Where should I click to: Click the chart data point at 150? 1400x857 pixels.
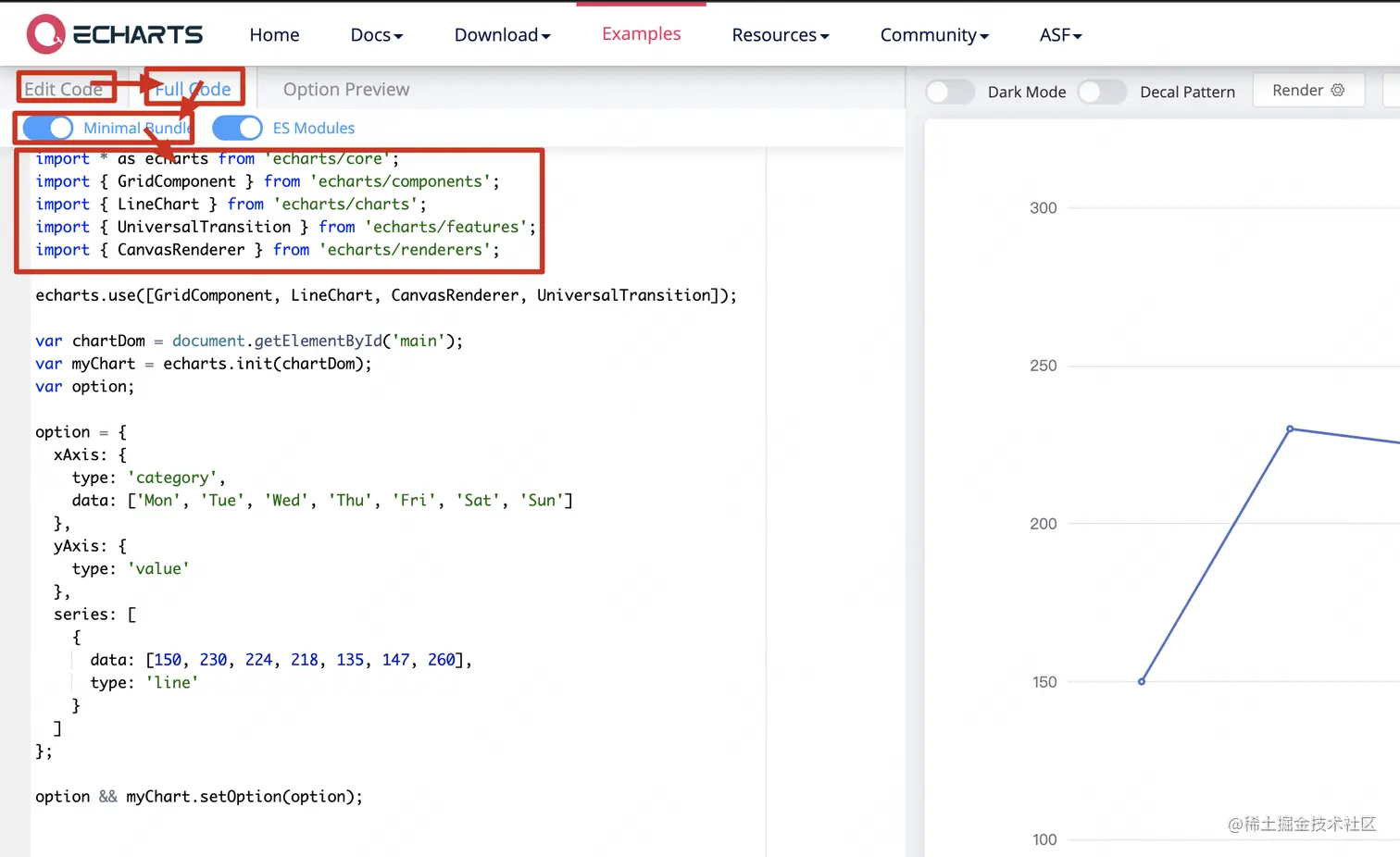coord(1142,681)
